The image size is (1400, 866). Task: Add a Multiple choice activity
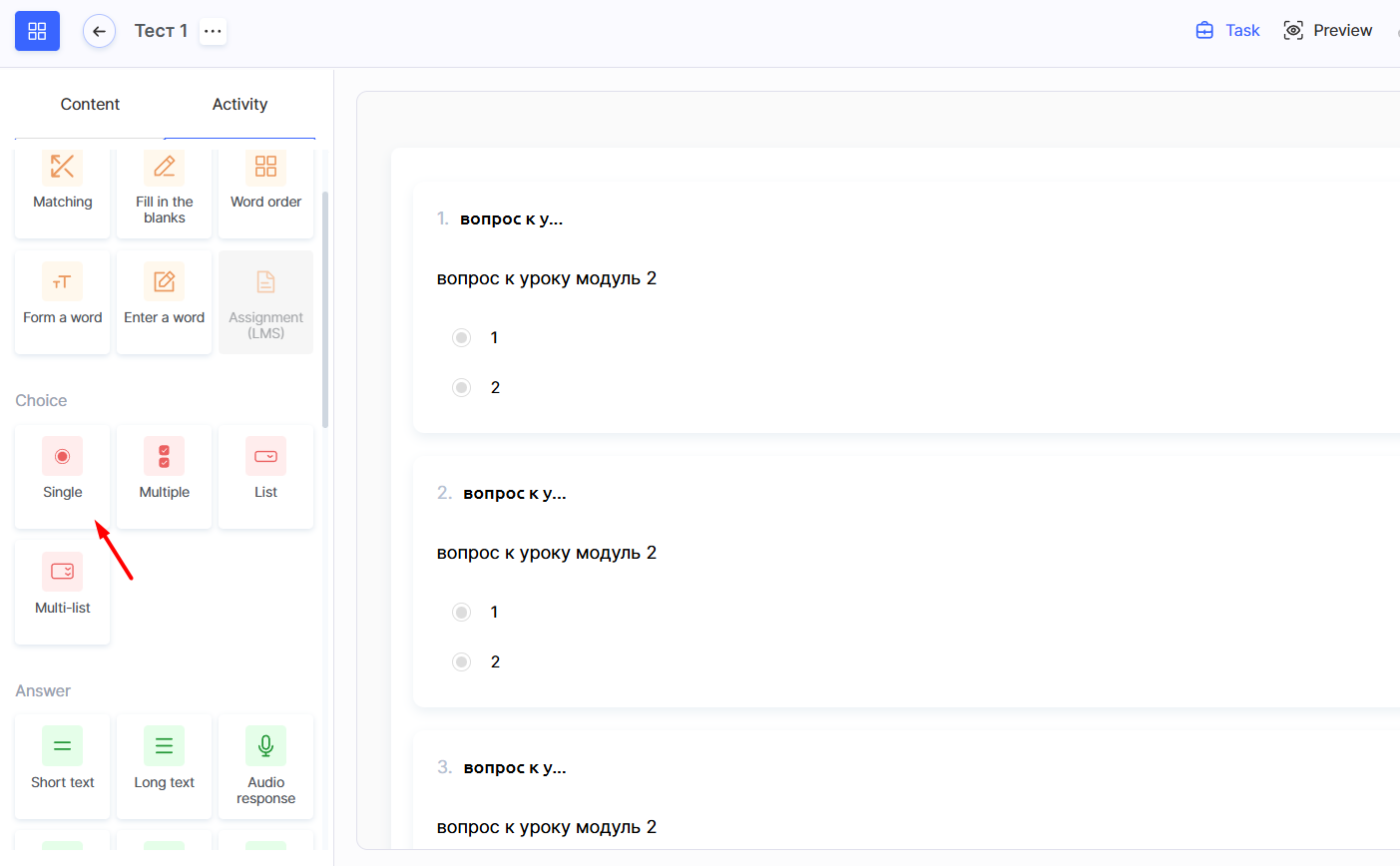[x=164, y=473]
